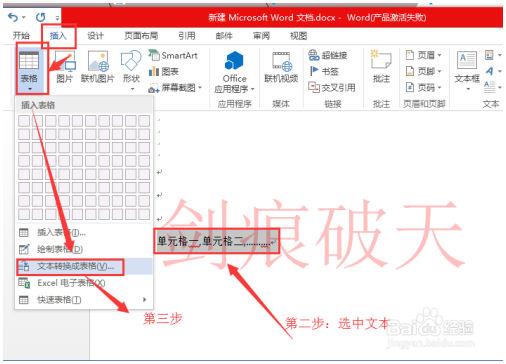
Task: Expand the 形状 dropdown arrow
Action: click(x=132, y=89)
